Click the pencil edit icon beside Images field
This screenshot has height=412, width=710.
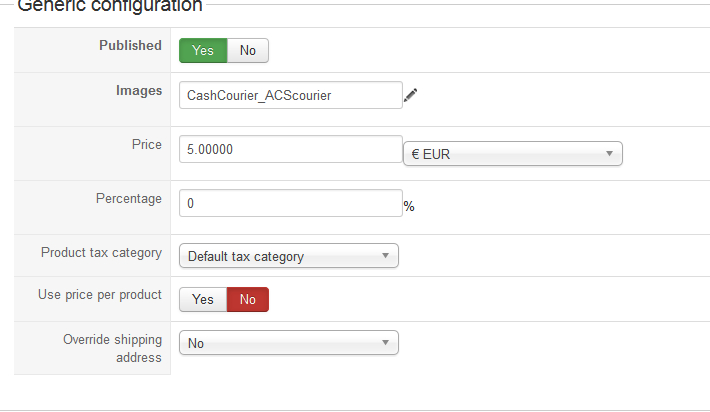coord(410,95)
